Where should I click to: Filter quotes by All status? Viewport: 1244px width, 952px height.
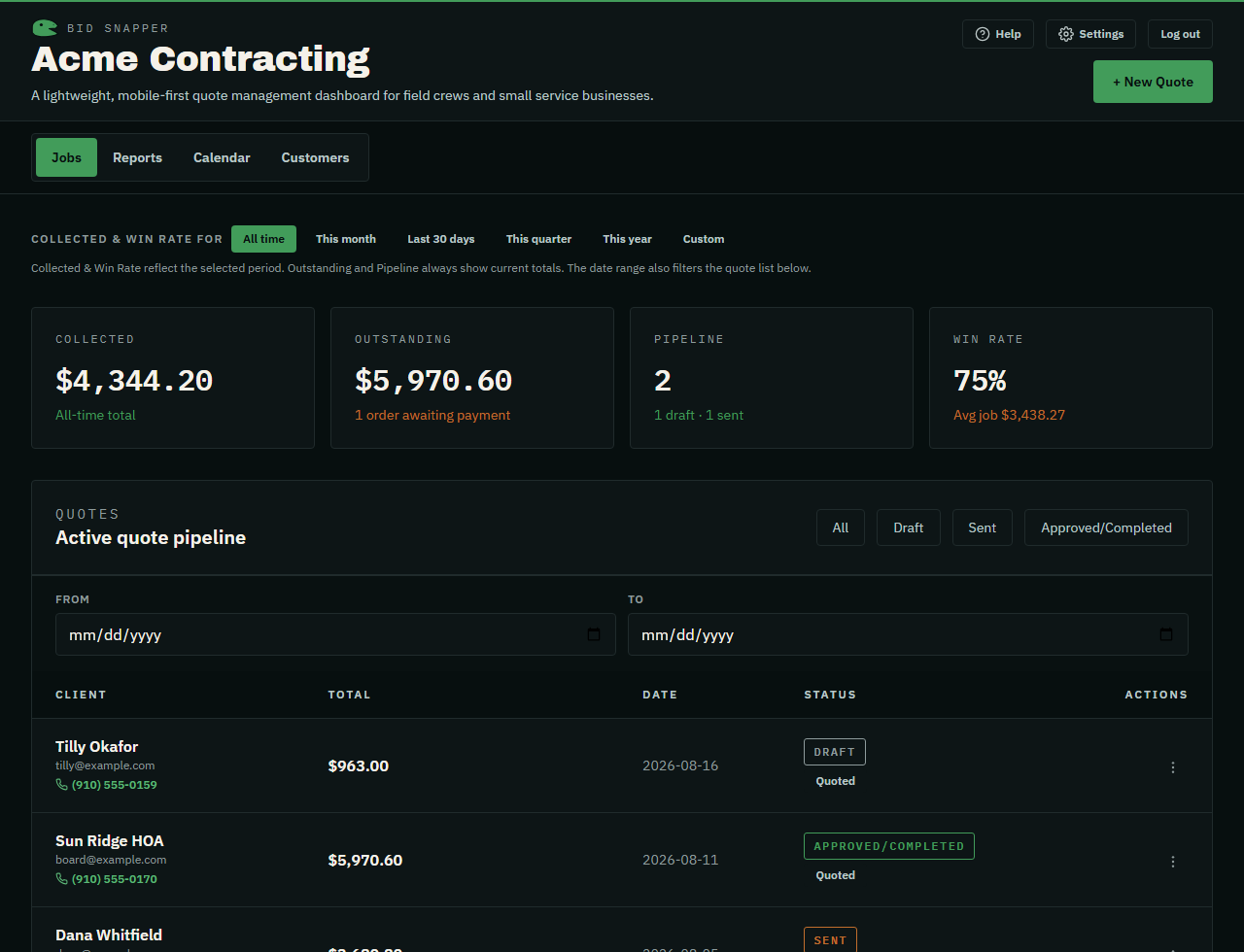tap(841, 527)
